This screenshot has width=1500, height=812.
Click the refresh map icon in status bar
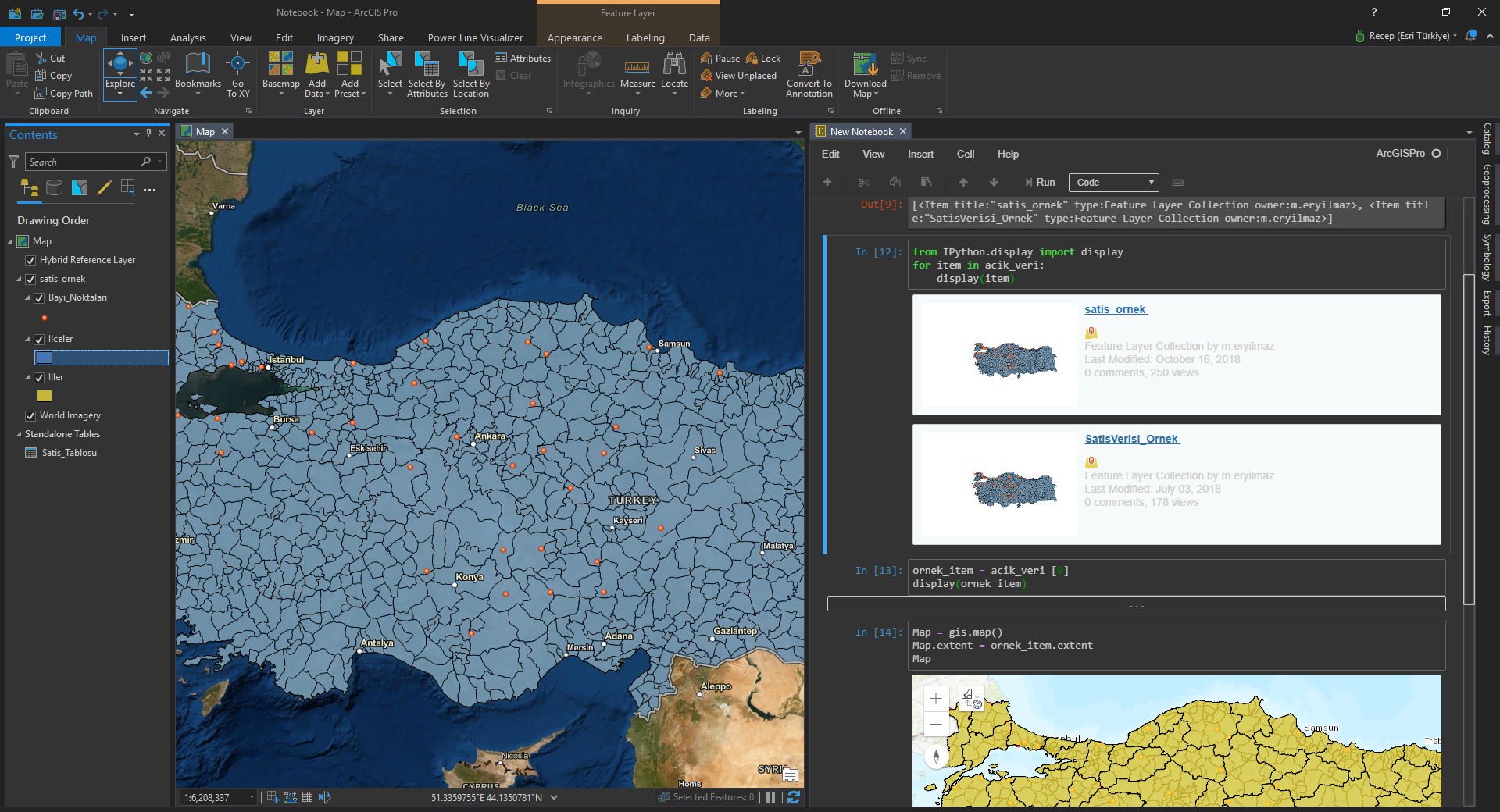(x=794, y=797)
